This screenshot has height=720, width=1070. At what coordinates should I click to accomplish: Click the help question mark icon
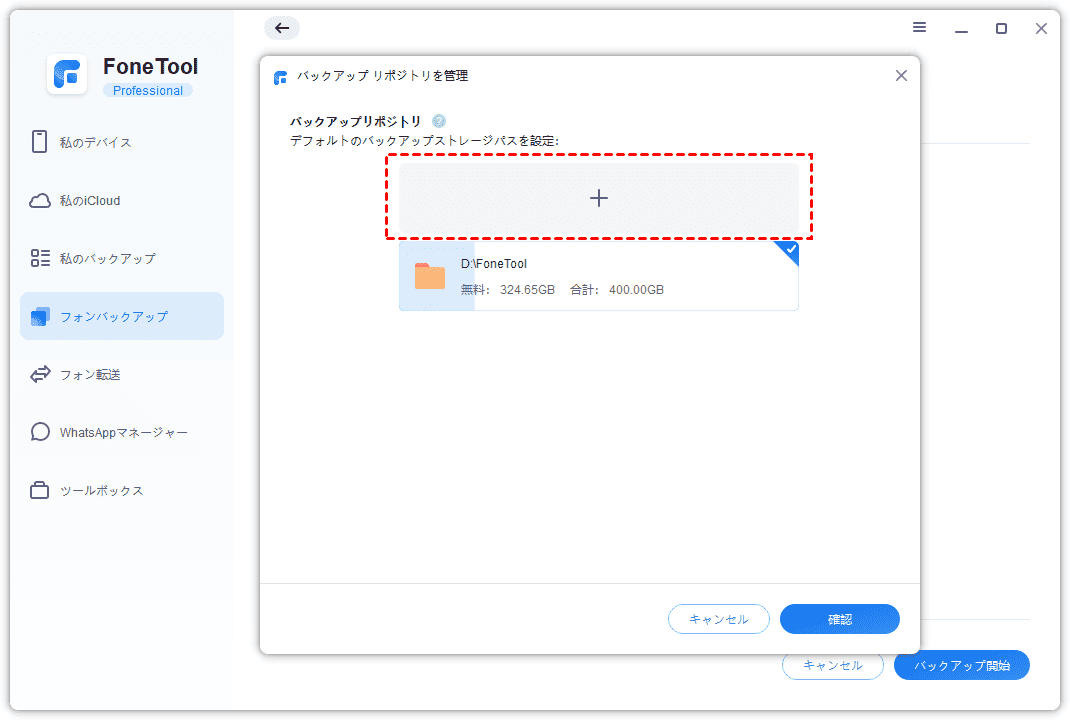click(x=439, y=121)
